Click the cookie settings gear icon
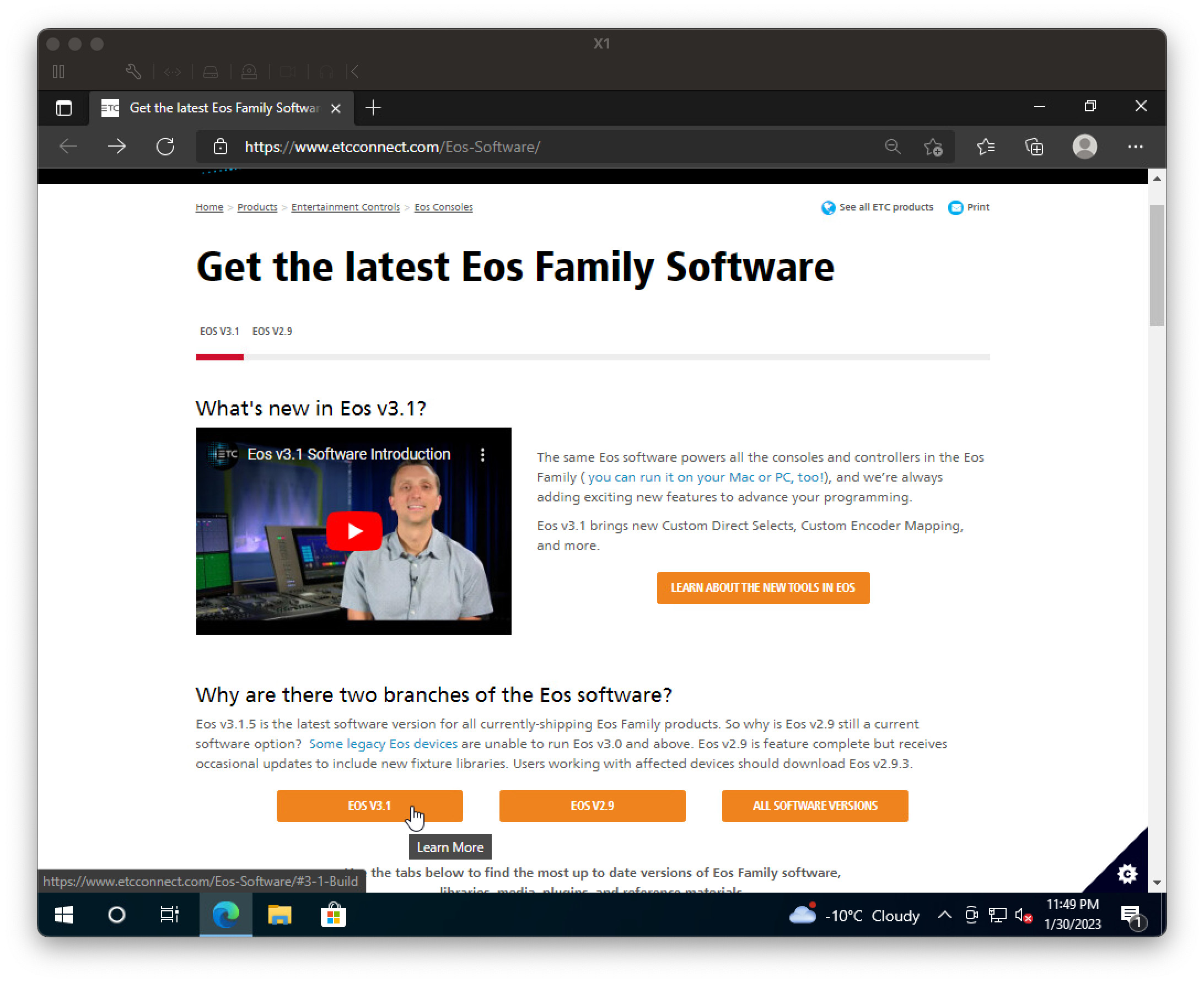Screen dimensions: 1204x983 (1127, 874)
